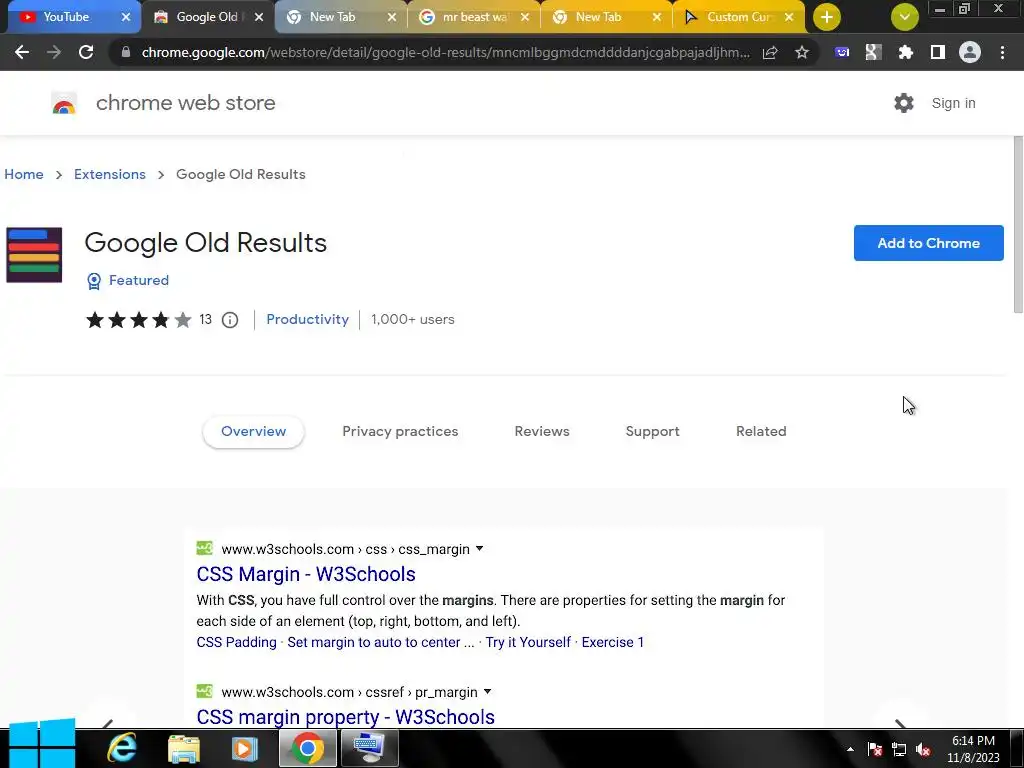Click the gray extension icon in toolbar
Viewport: 1024px width, 768px height.
pyautogui.click(x=873, y=52)
